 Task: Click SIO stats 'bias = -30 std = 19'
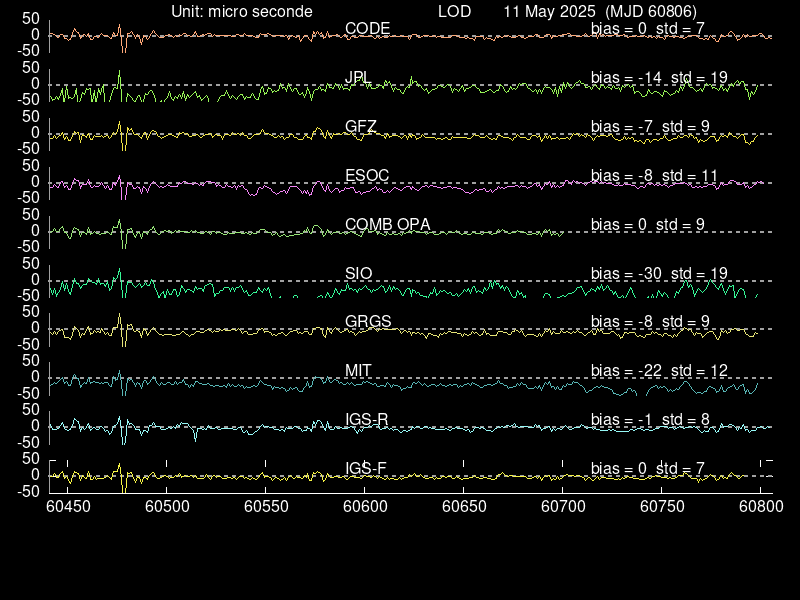click(659, 273)
